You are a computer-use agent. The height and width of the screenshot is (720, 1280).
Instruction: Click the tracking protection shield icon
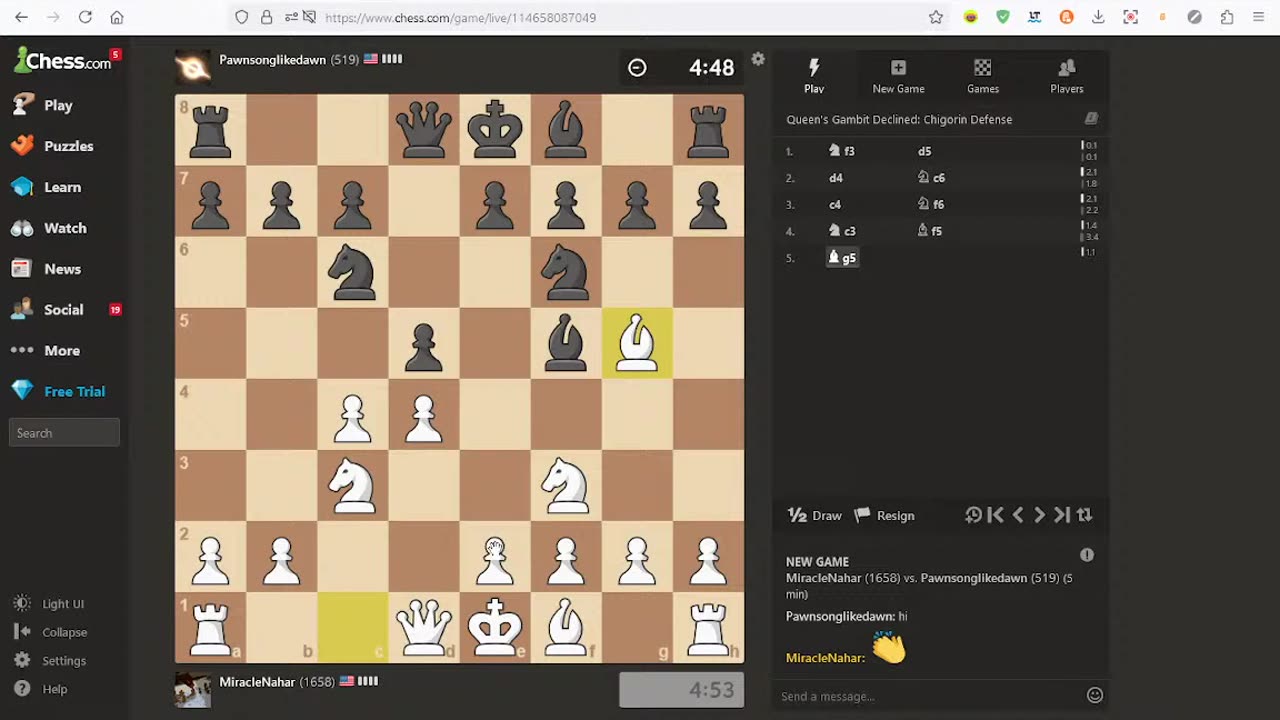click(242, 17)
